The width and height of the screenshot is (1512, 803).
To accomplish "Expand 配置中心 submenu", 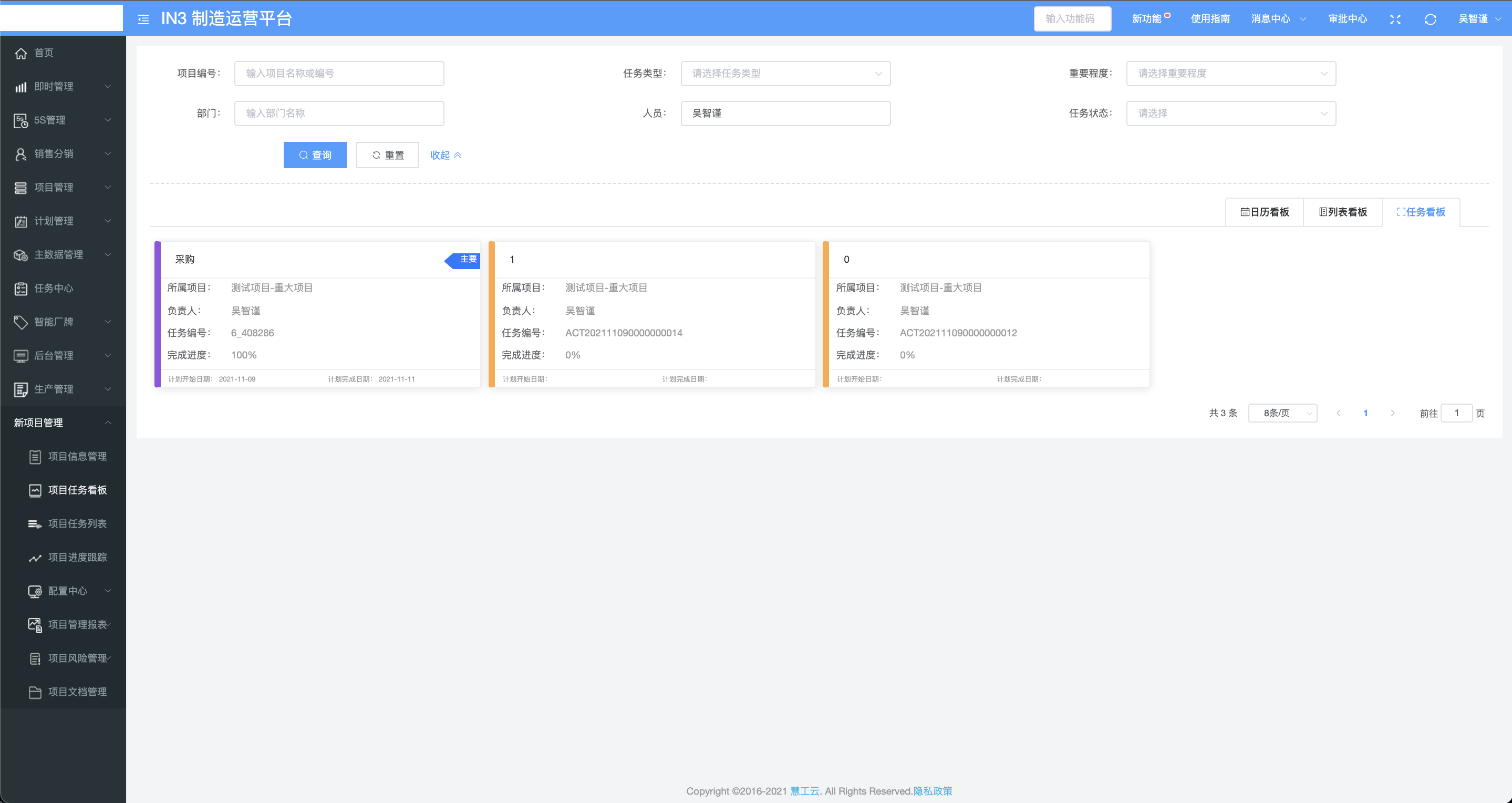I will pos(67,591).
